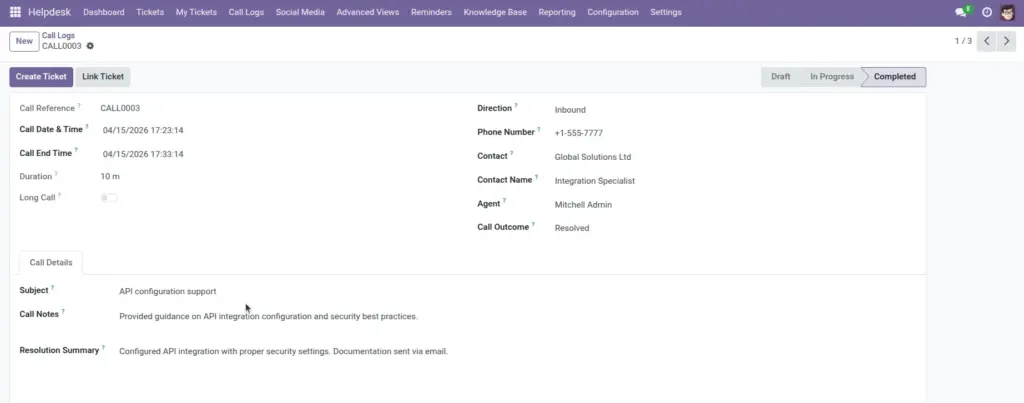Open My Tickets menu item

[x=196, y=12]
